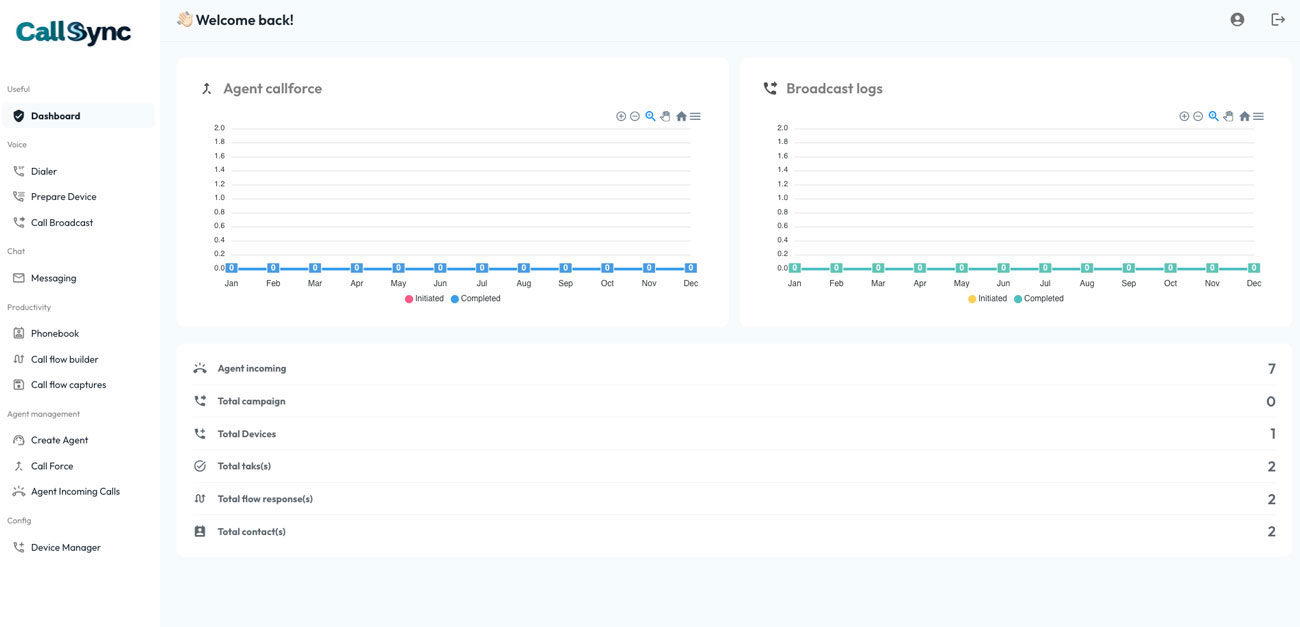1300x627 pixels.
Task: Open Device Manager from sidebar
Action: (65, 548)
